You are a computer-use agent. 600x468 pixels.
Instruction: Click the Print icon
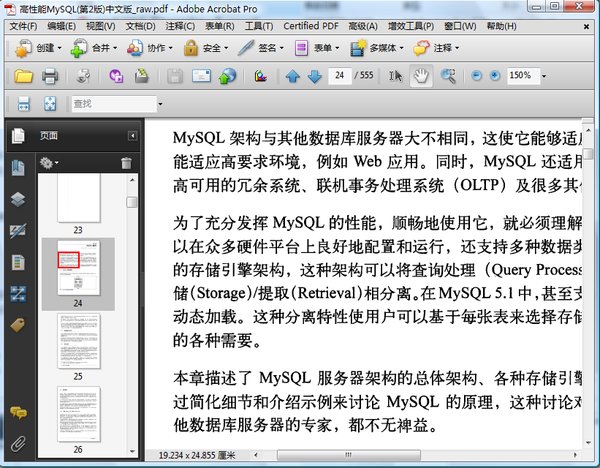coord(50,76)
